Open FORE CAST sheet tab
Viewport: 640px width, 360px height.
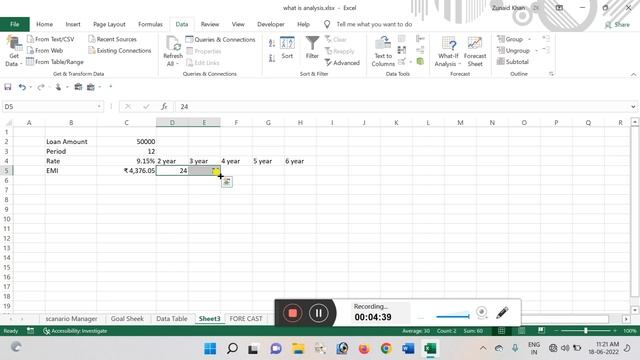[246, 319]
